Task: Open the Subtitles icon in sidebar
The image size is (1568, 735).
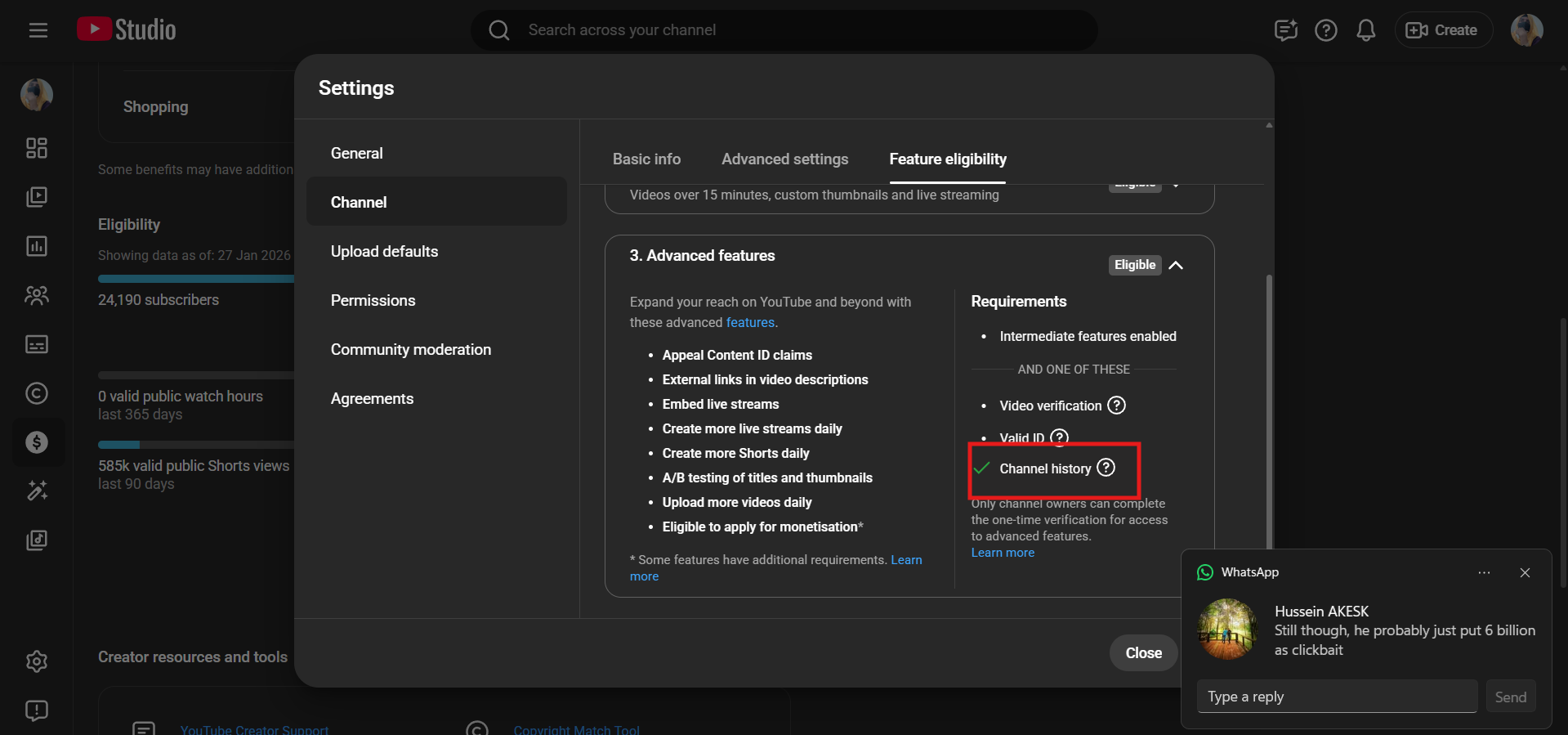Action: (x=37, y=344)
